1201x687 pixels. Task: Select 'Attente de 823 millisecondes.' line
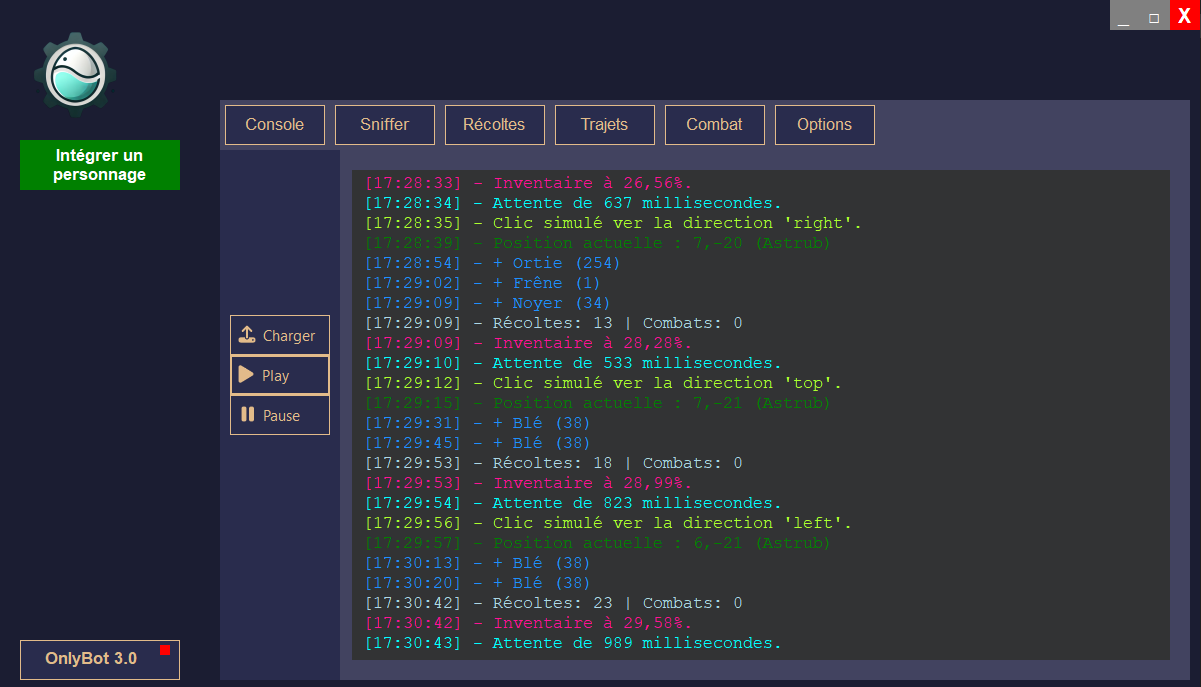[x=573, y=503]
